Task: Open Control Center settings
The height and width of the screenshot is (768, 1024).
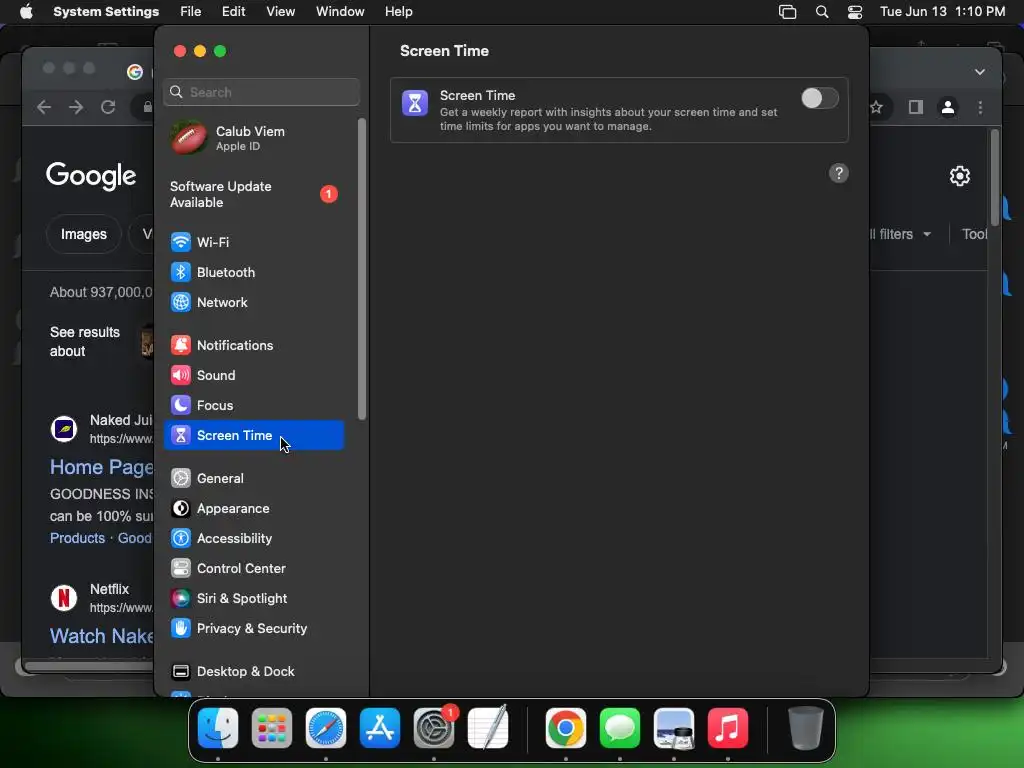Action: (x=253, y=569)
